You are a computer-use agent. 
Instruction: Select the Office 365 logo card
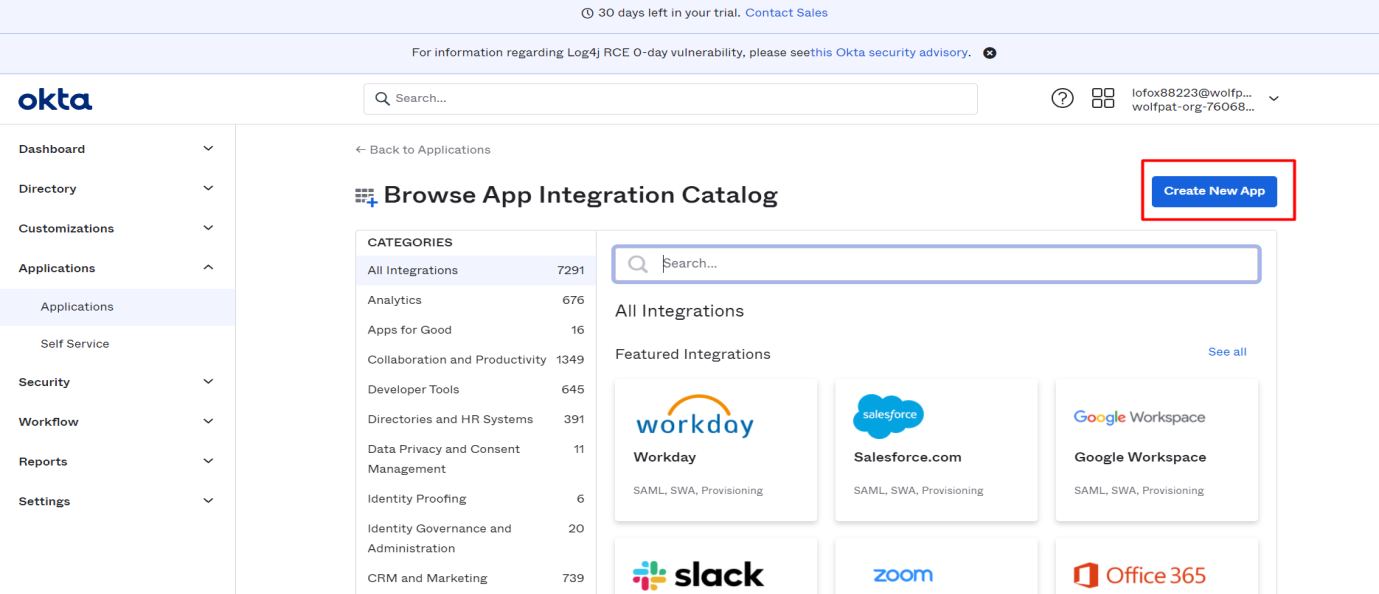pos(1157,567)
